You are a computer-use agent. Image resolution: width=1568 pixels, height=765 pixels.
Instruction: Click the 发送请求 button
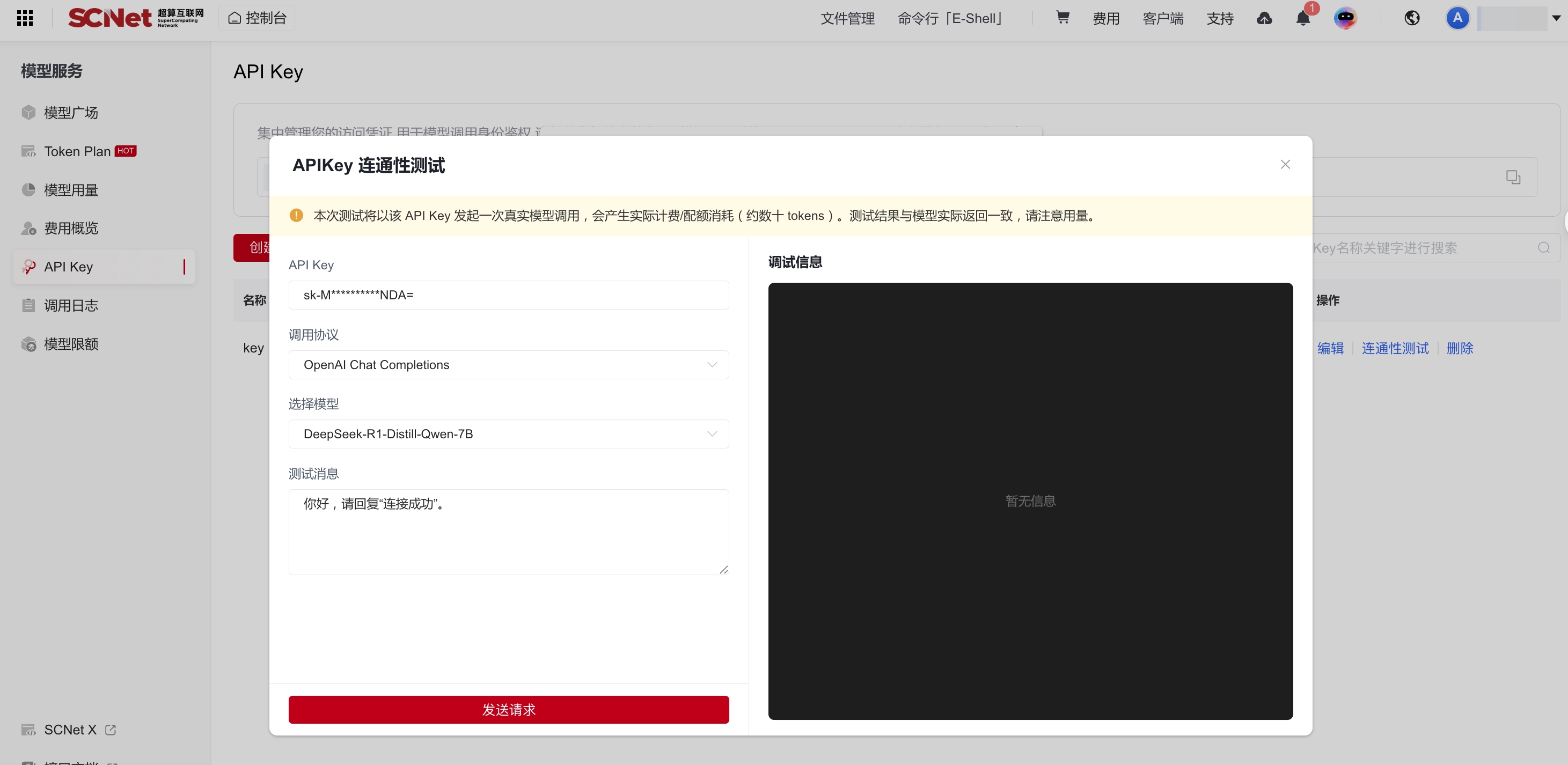(x=508, y=710)
